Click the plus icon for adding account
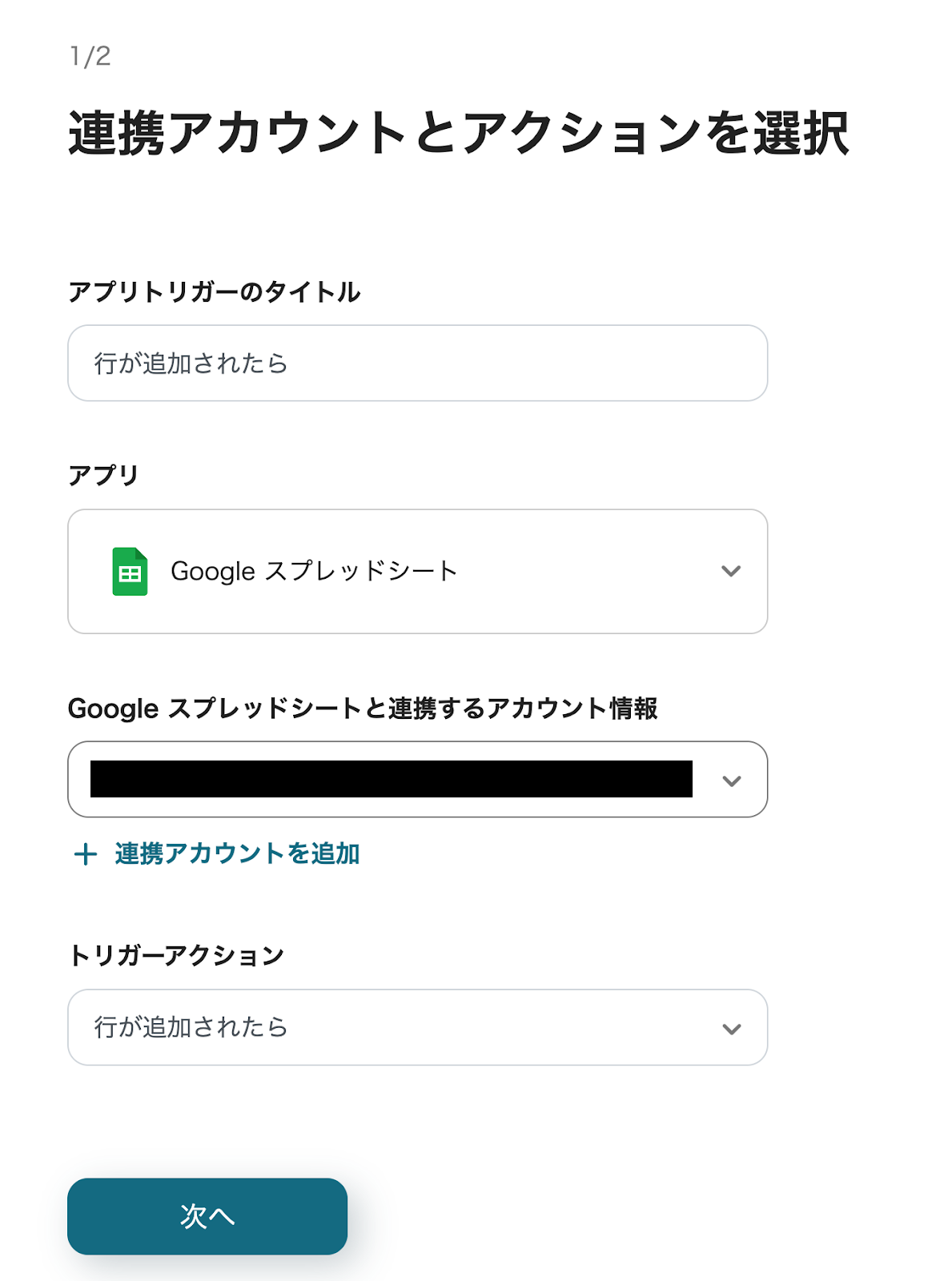 point(86,854)
